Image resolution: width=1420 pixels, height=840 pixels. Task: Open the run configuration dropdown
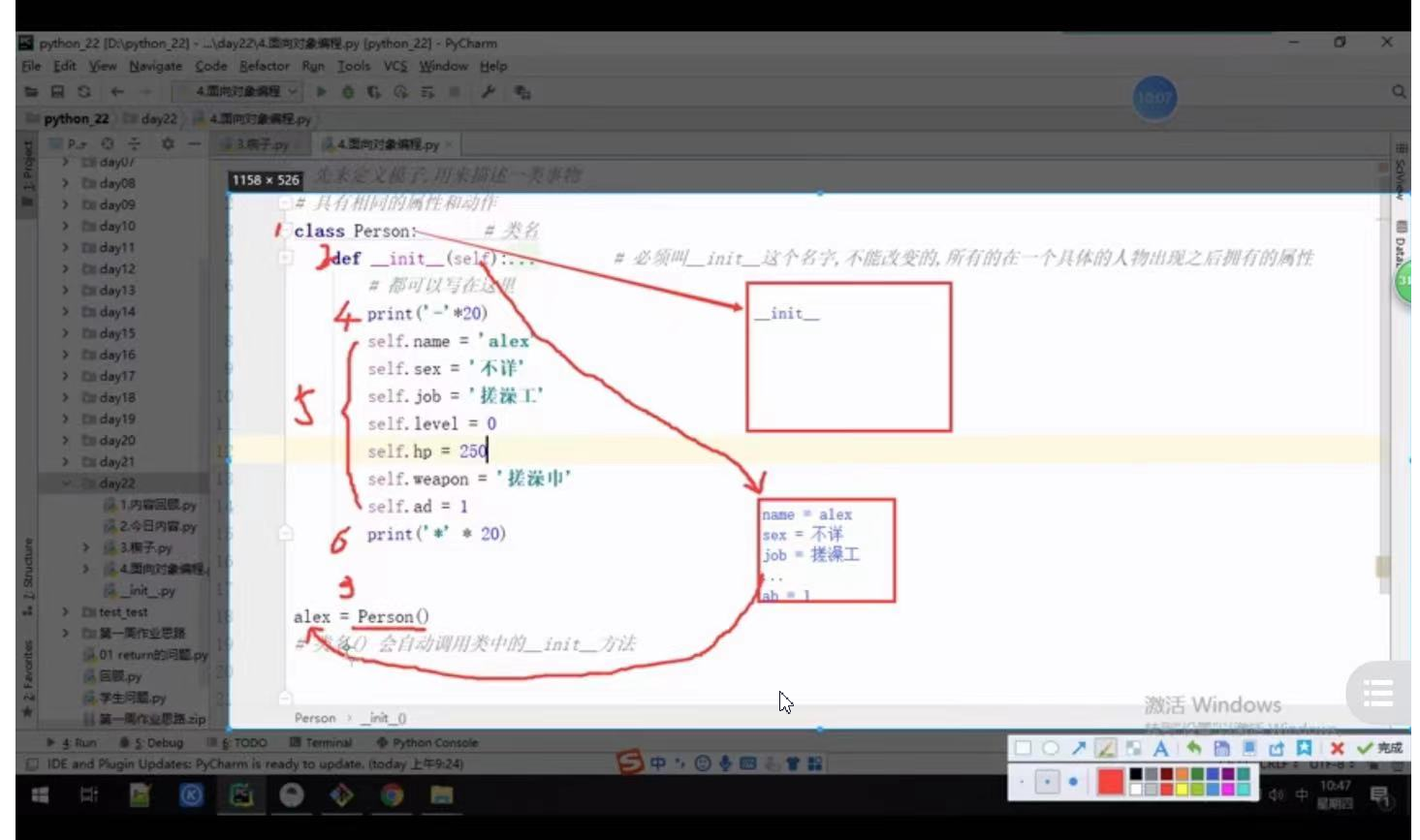[237, 92]
